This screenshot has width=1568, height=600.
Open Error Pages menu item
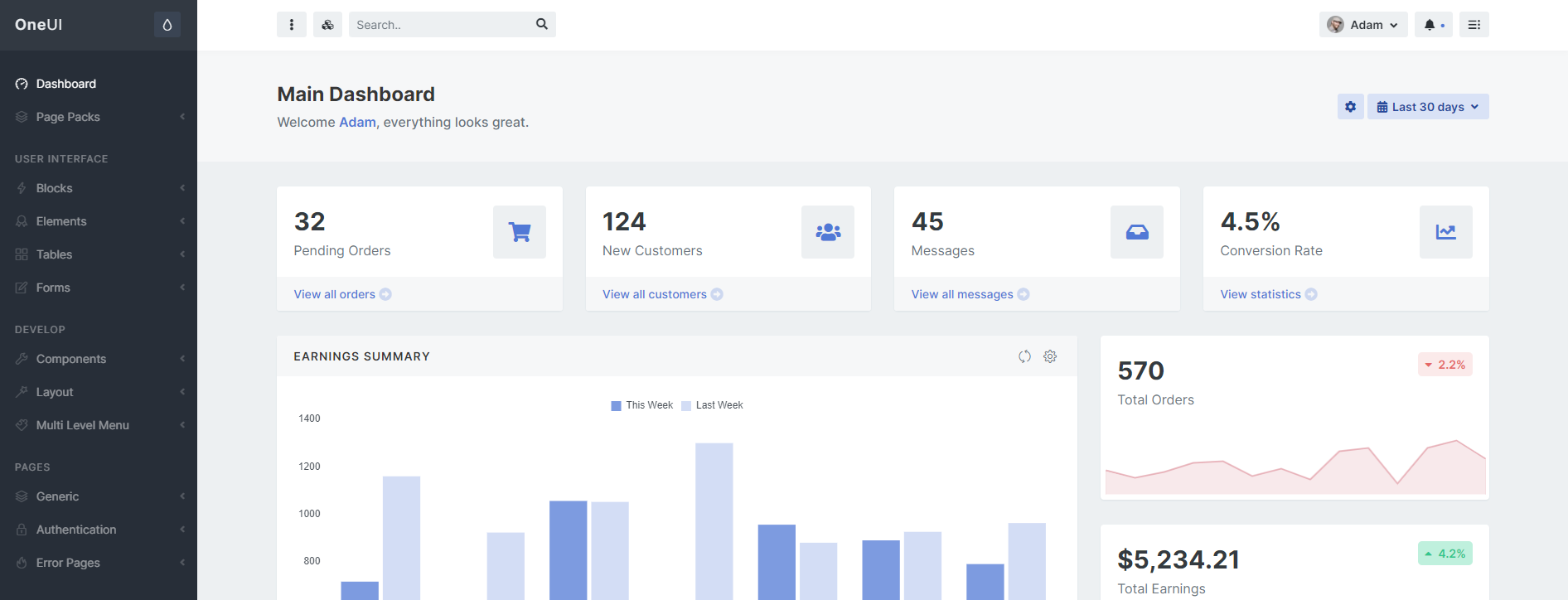tap(99, 563)
